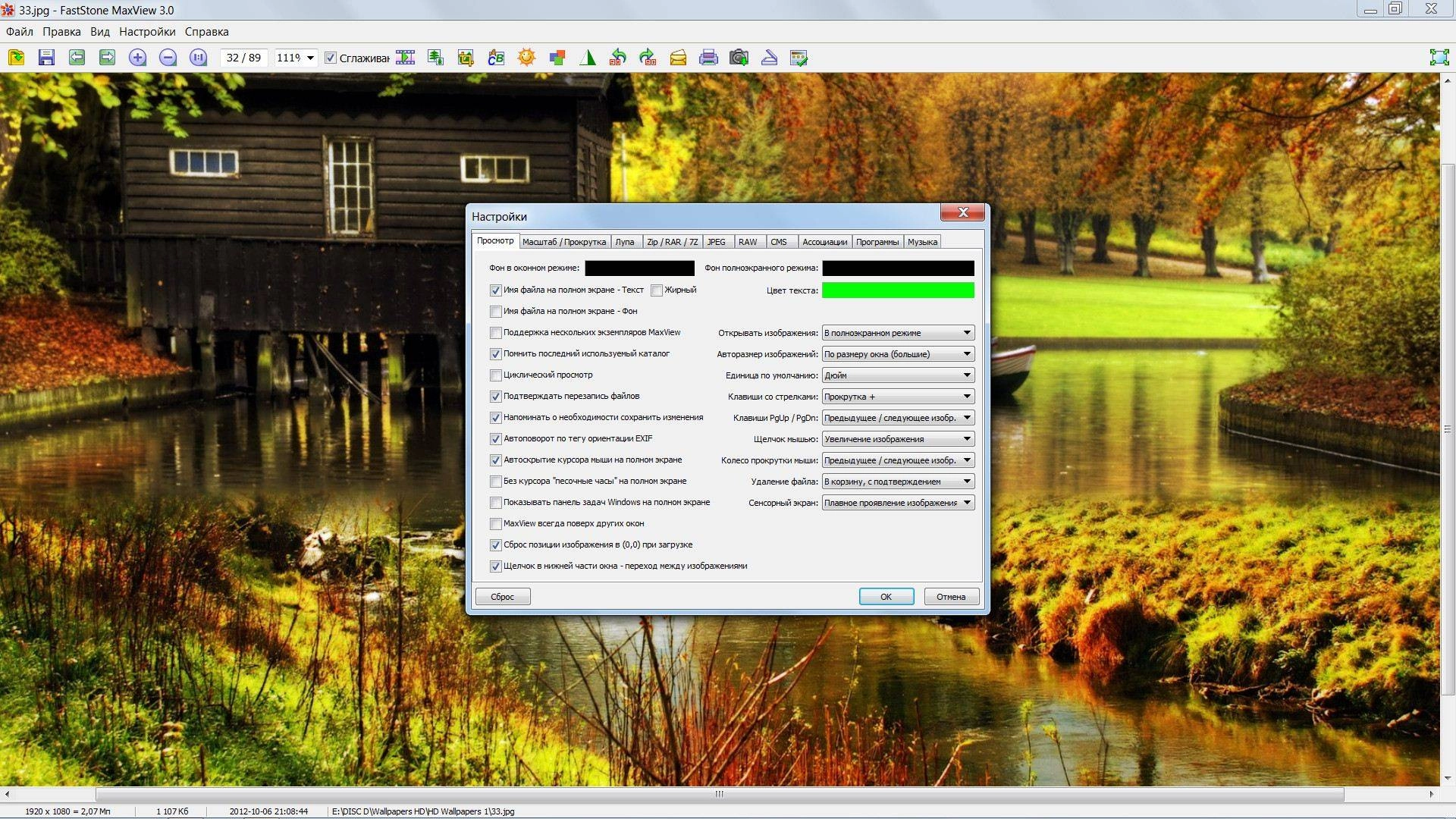Screen dimensions: 1456x819
Task: Open the sharpen green triangle icon
Action: (588, 58)
